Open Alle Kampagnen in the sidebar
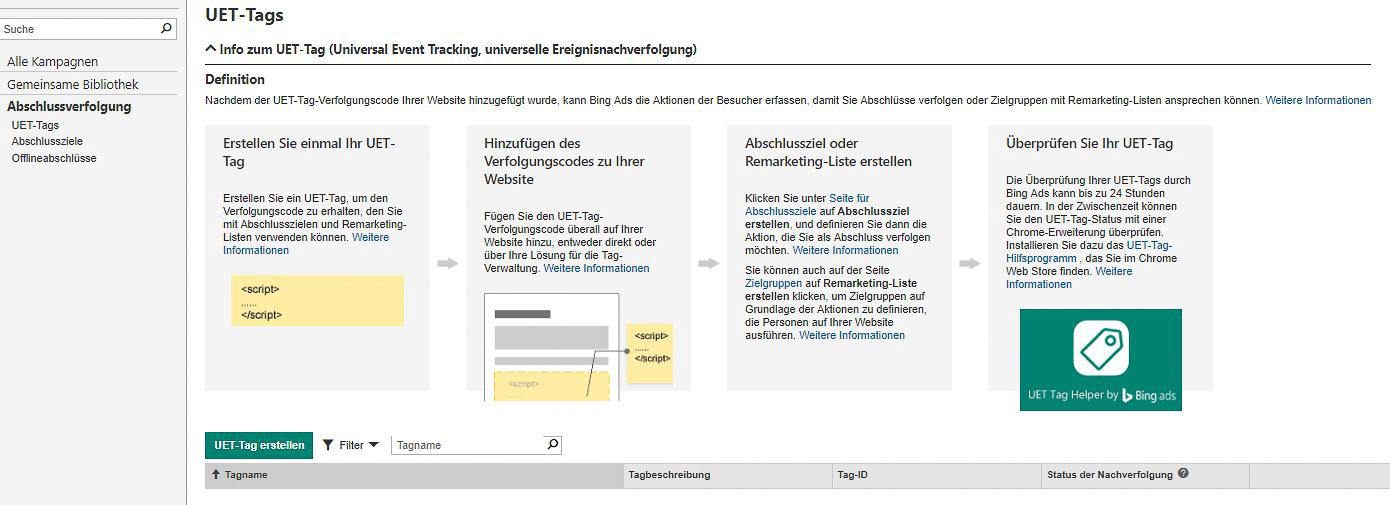This screenshot has width=1390, height=505. [x=52, y=62]
